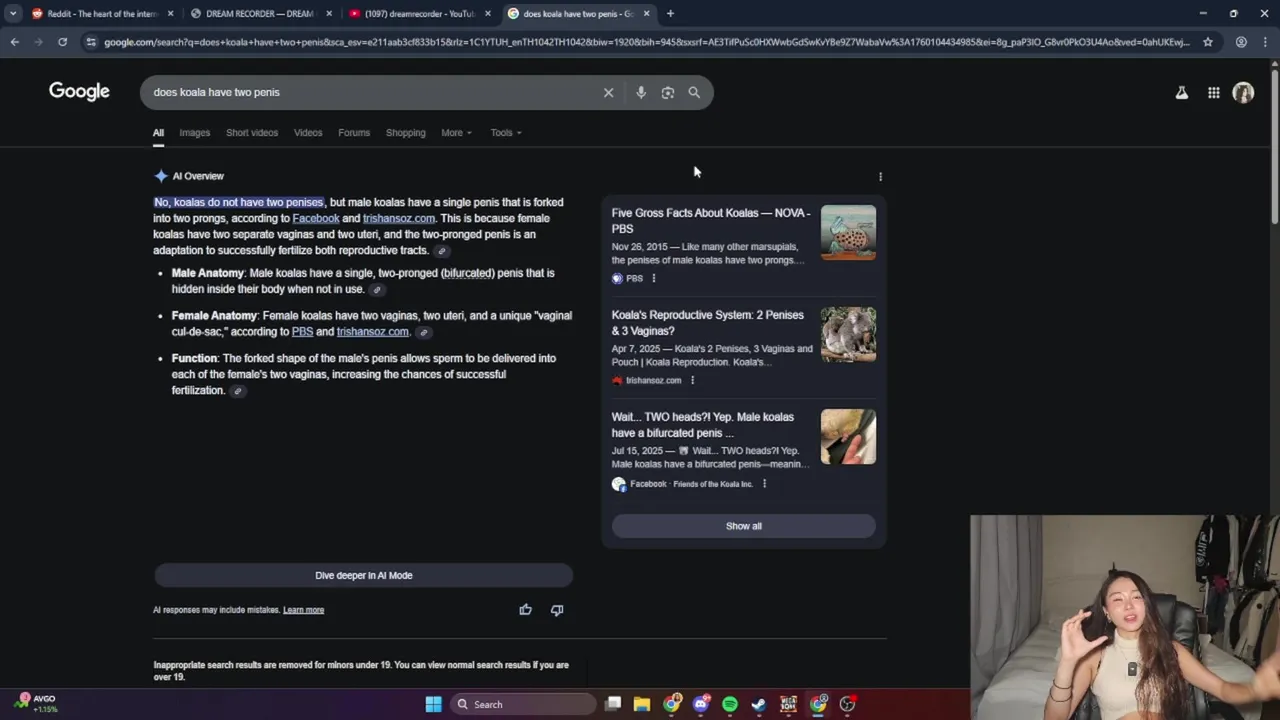1280x720 pixels.
Task: Switch to Videos results tab
Action: 308,133
